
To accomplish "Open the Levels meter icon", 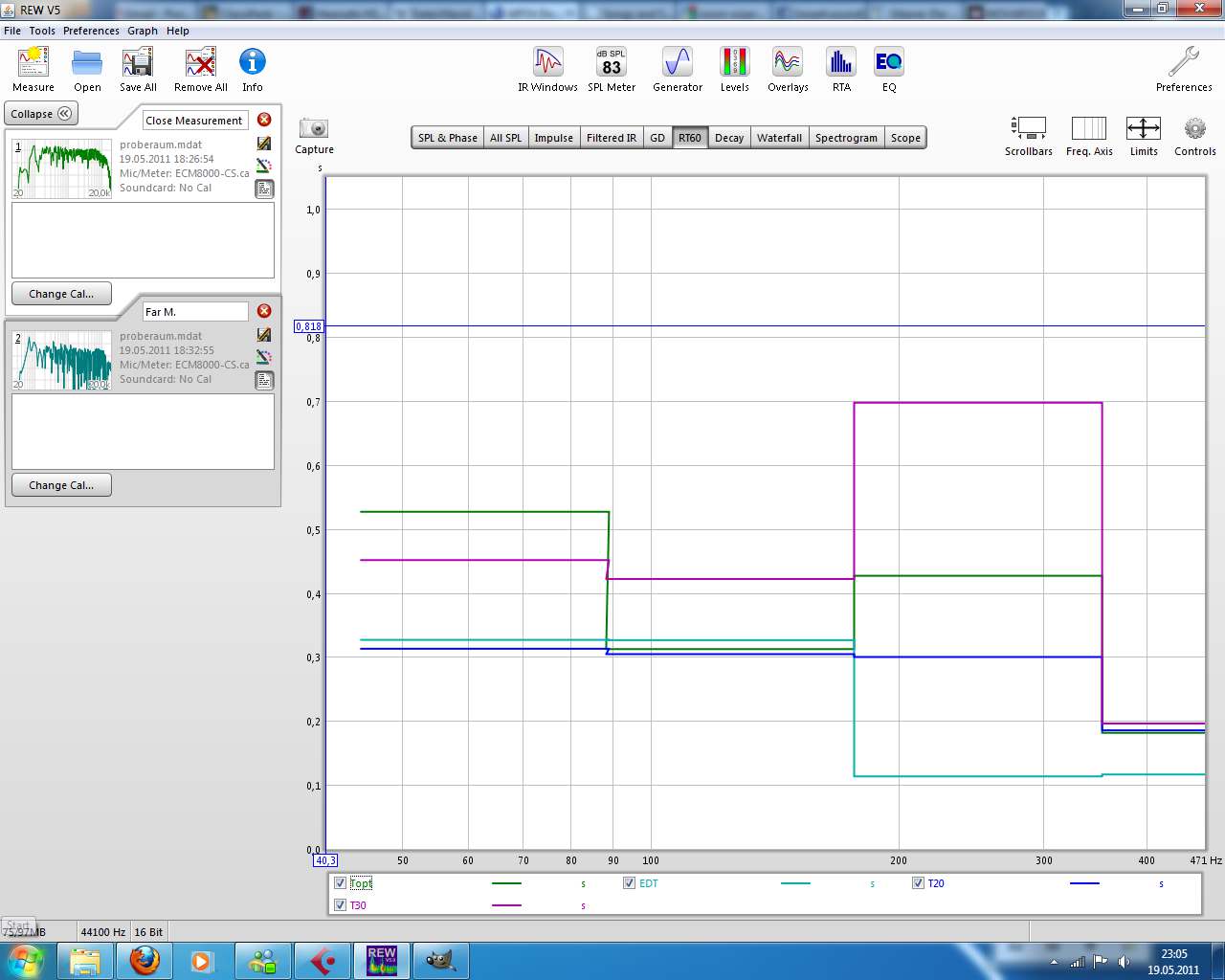I will (x=734, y=63).
